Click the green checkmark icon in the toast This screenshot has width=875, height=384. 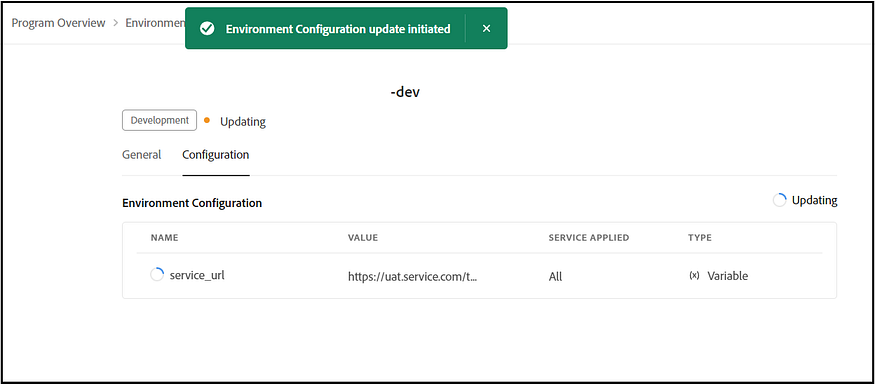207,29
